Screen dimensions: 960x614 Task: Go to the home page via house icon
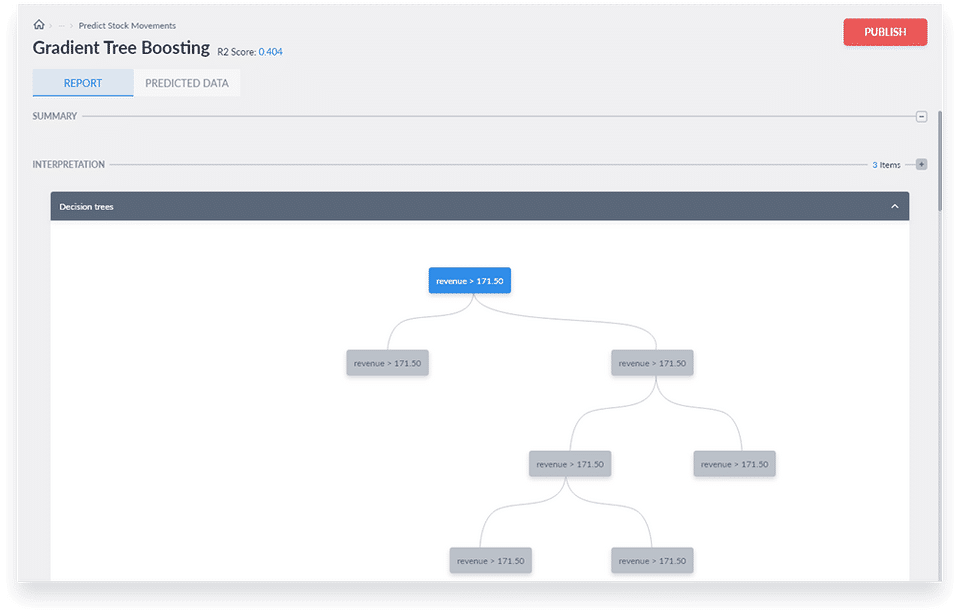click(x=39, y=24)
